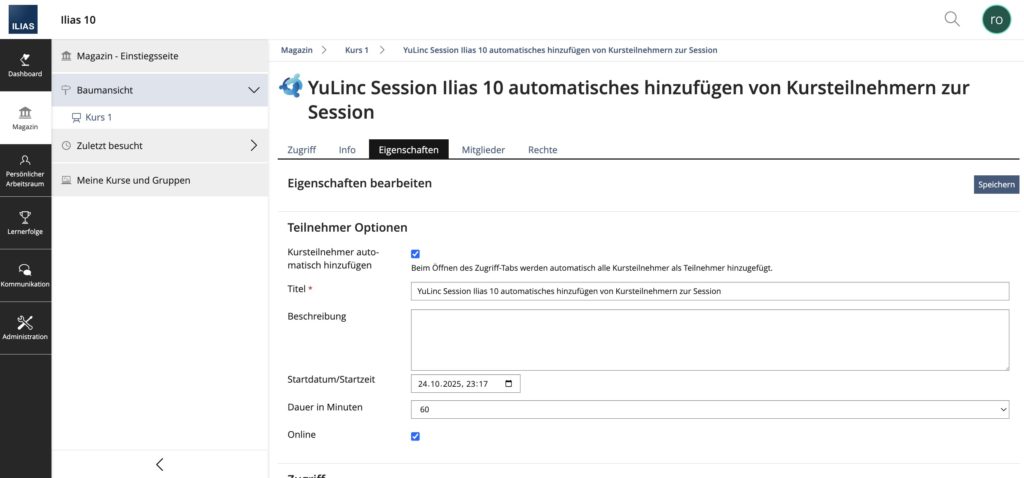Image resolution: width=1024 pixels, height=478 pixels.
Task: Click the Speichern button
Action: (996, 184)
